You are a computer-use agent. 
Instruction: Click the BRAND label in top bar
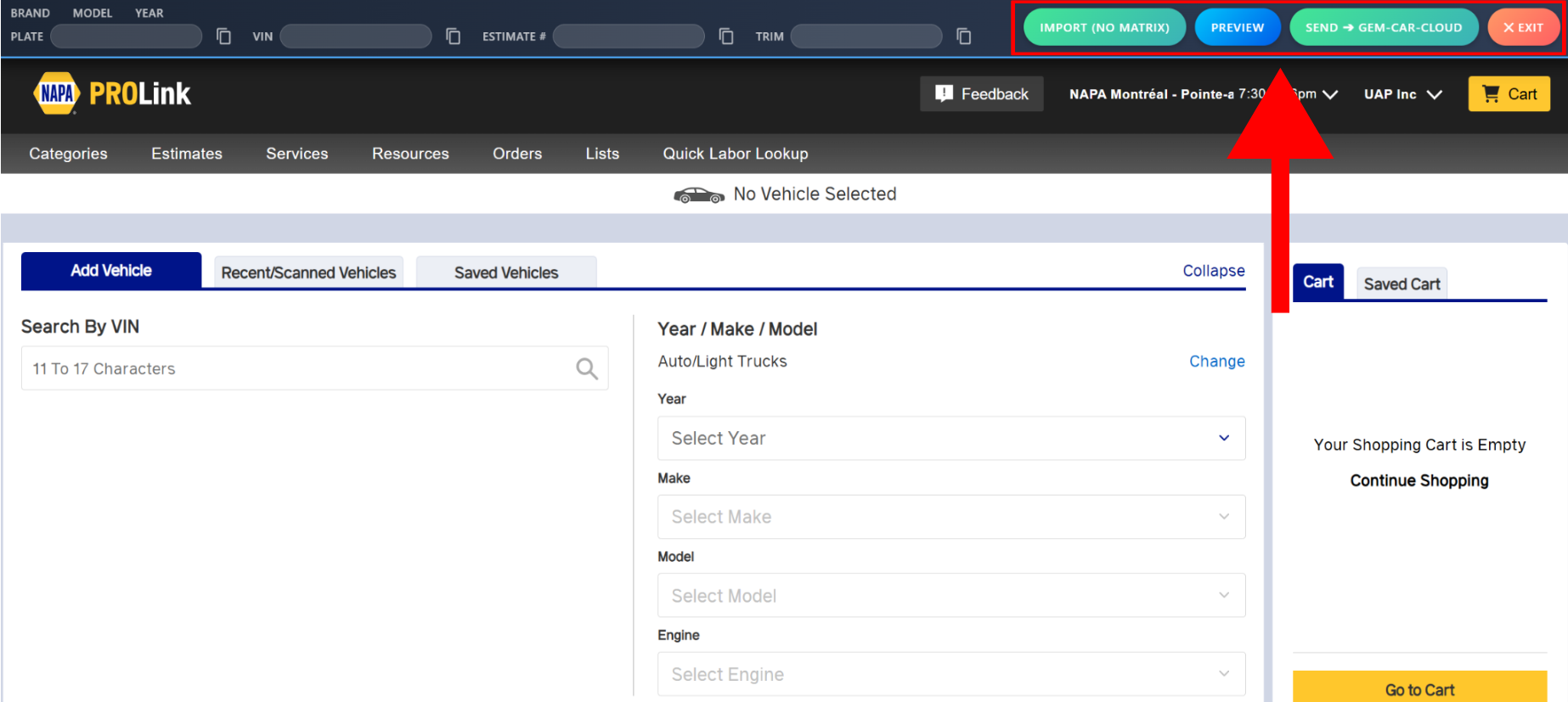31,14
